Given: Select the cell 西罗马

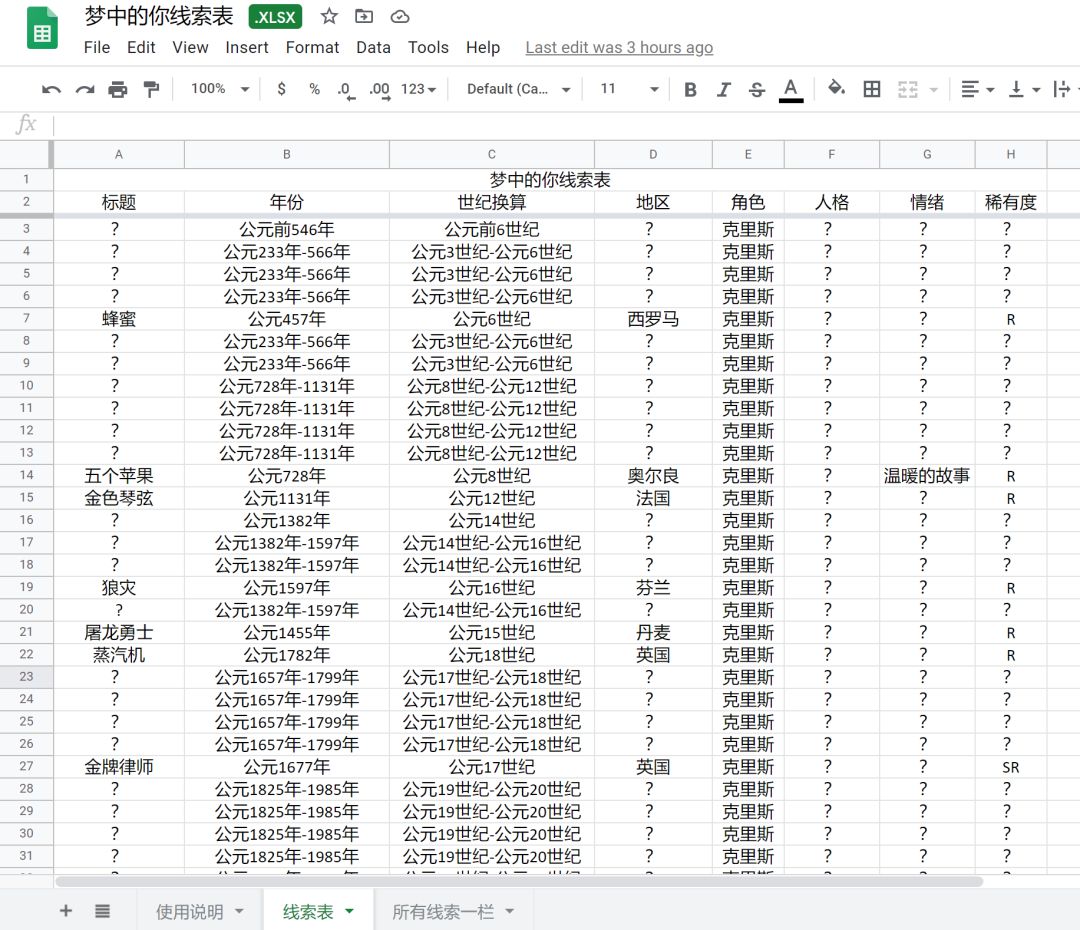Looking at the screenshot, I should point(653,319).
